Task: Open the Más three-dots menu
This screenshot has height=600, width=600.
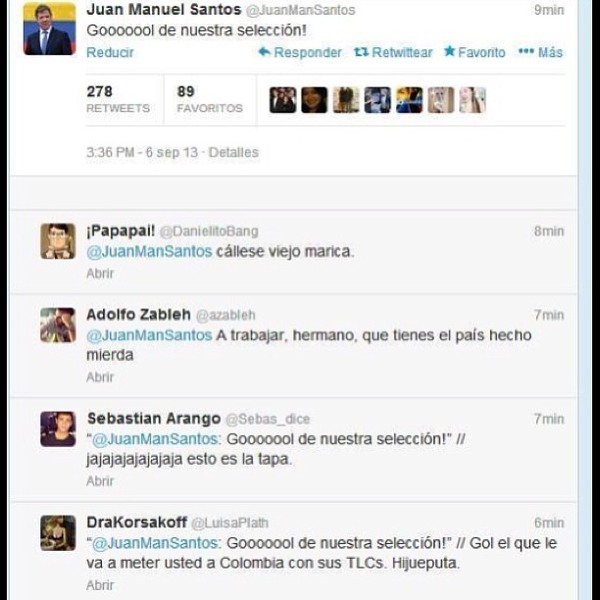Action: pyautogui.click(x=526, y=51)
